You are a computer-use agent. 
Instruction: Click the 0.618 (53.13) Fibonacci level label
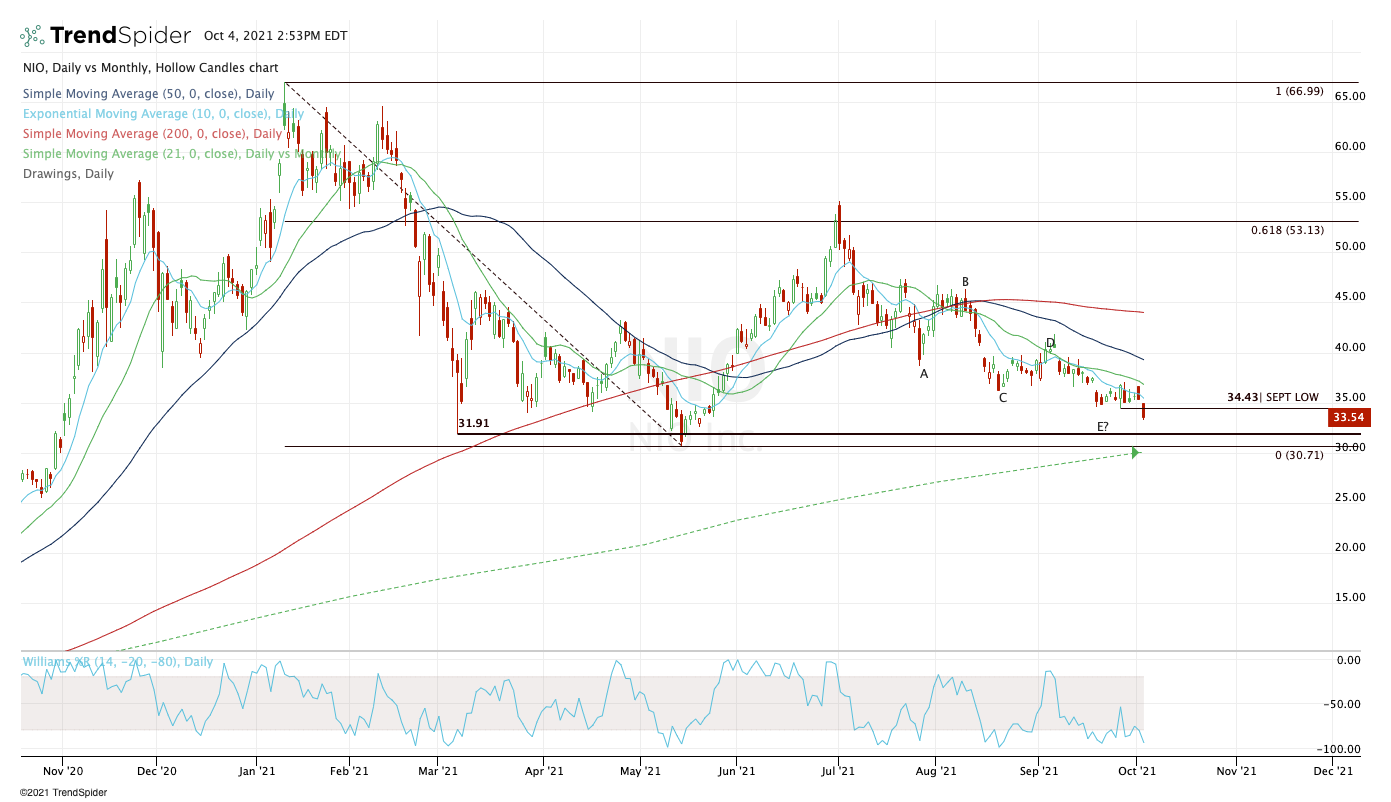1287,230
